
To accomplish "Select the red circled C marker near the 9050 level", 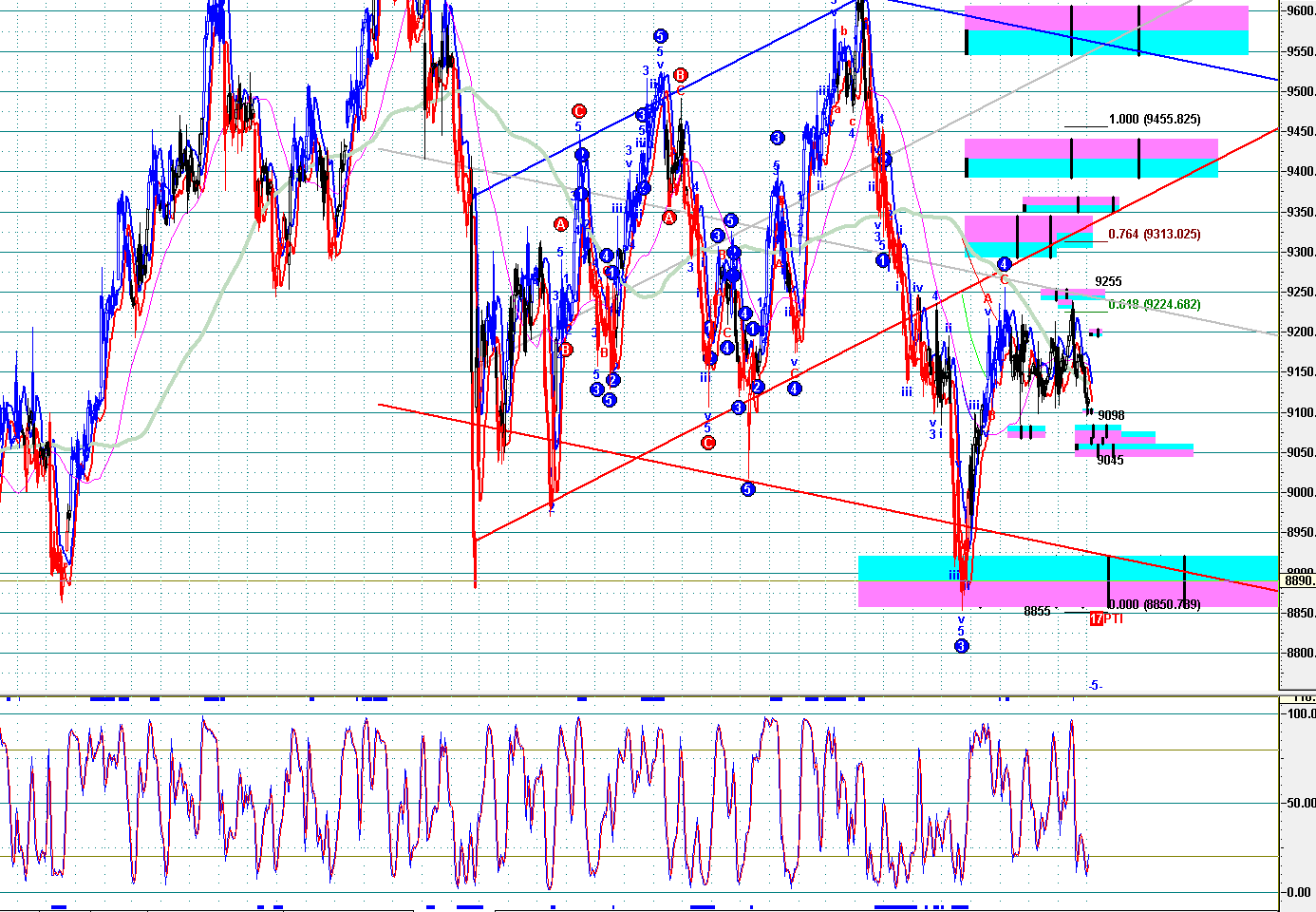I will point(707,444).
